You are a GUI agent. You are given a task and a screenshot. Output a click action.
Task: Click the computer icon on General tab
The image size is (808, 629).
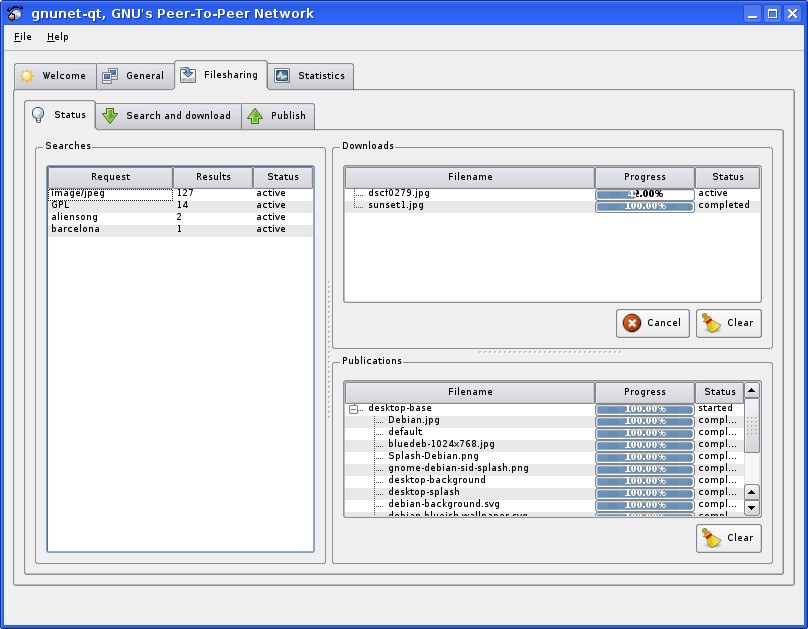[x=110, y=76]
